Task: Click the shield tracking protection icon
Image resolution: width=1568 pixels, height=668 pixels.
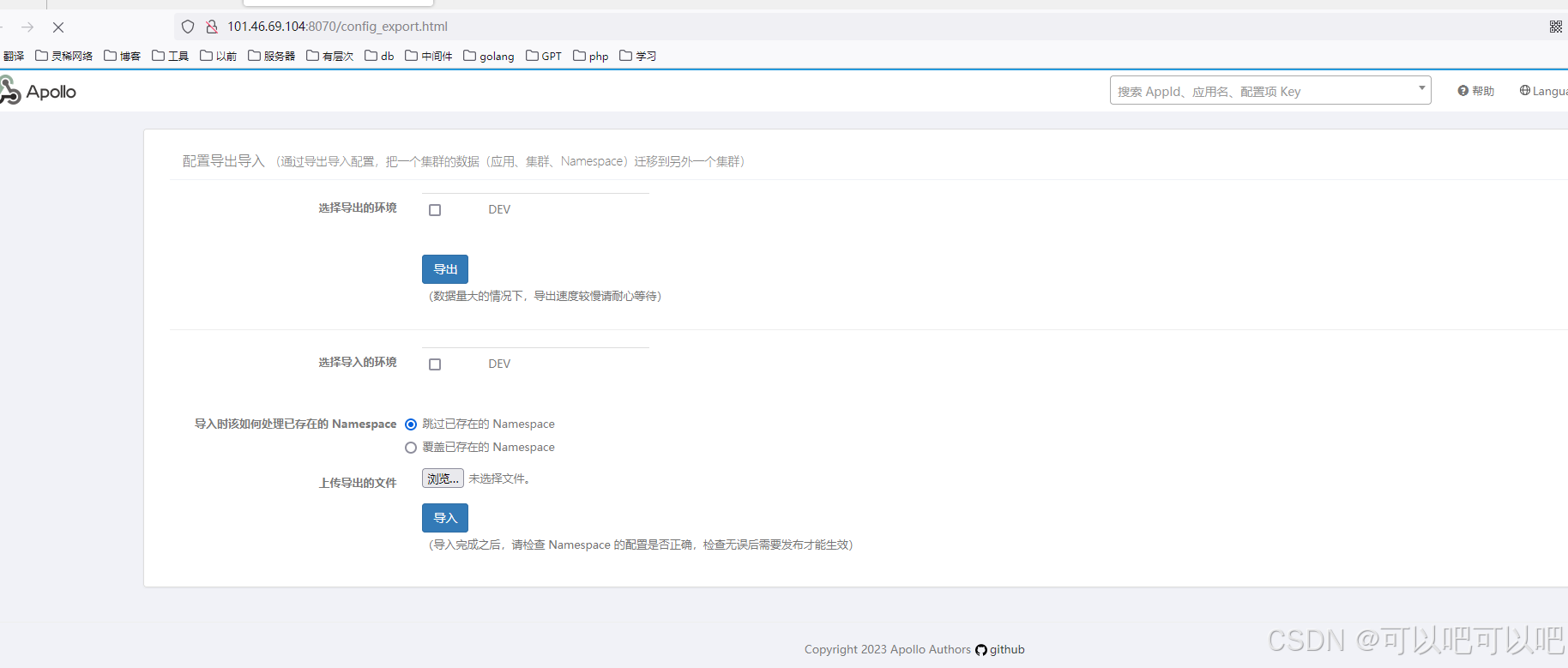Action: [188, 27]
